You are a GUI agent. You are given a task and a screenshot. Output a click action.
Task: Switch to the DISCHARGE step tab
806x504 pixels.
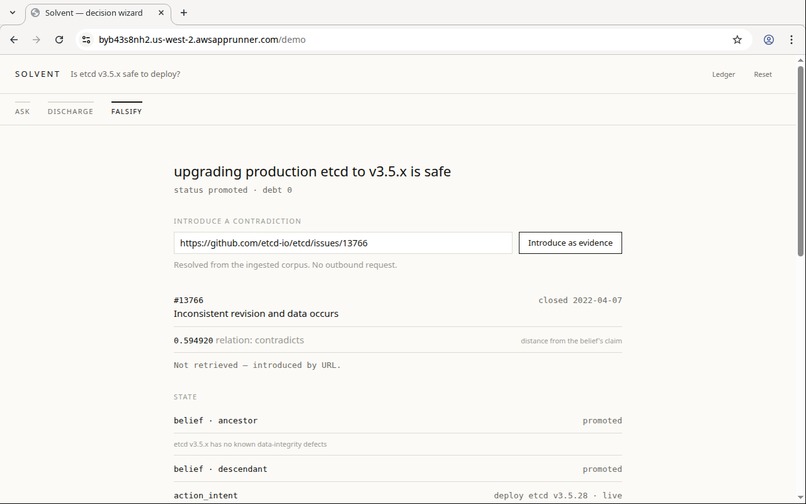coord(70,111)
